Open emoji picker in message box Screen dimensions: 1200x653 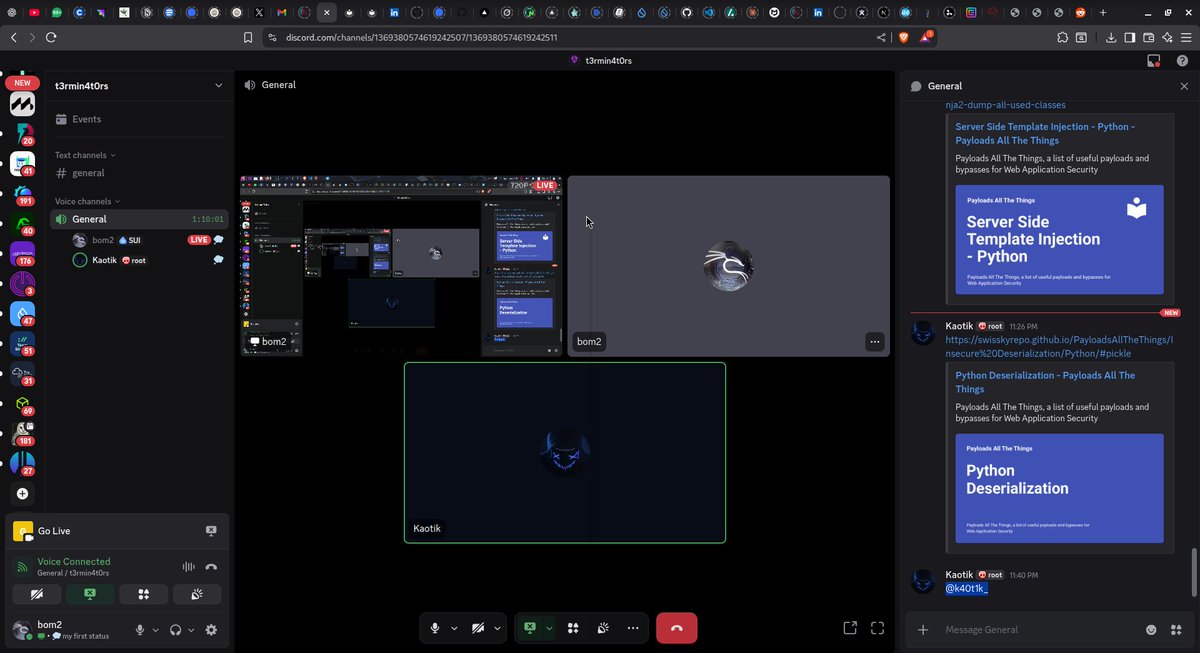(x=1151, y=630)
